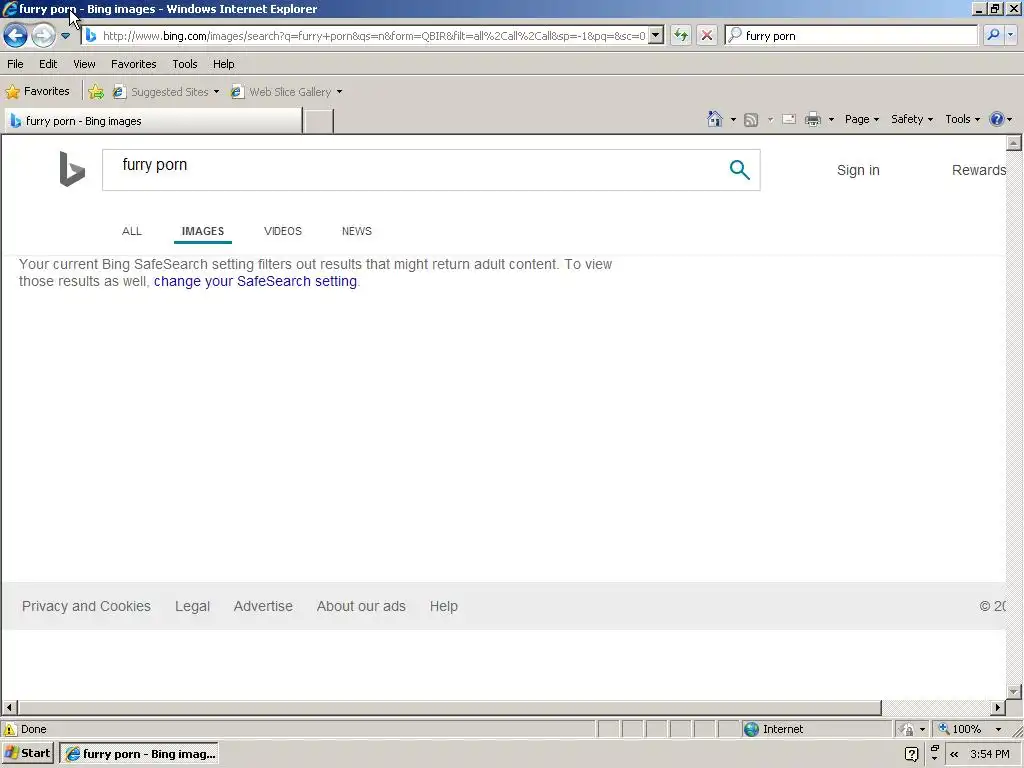Open Rewards link

(x=978, y=170)
